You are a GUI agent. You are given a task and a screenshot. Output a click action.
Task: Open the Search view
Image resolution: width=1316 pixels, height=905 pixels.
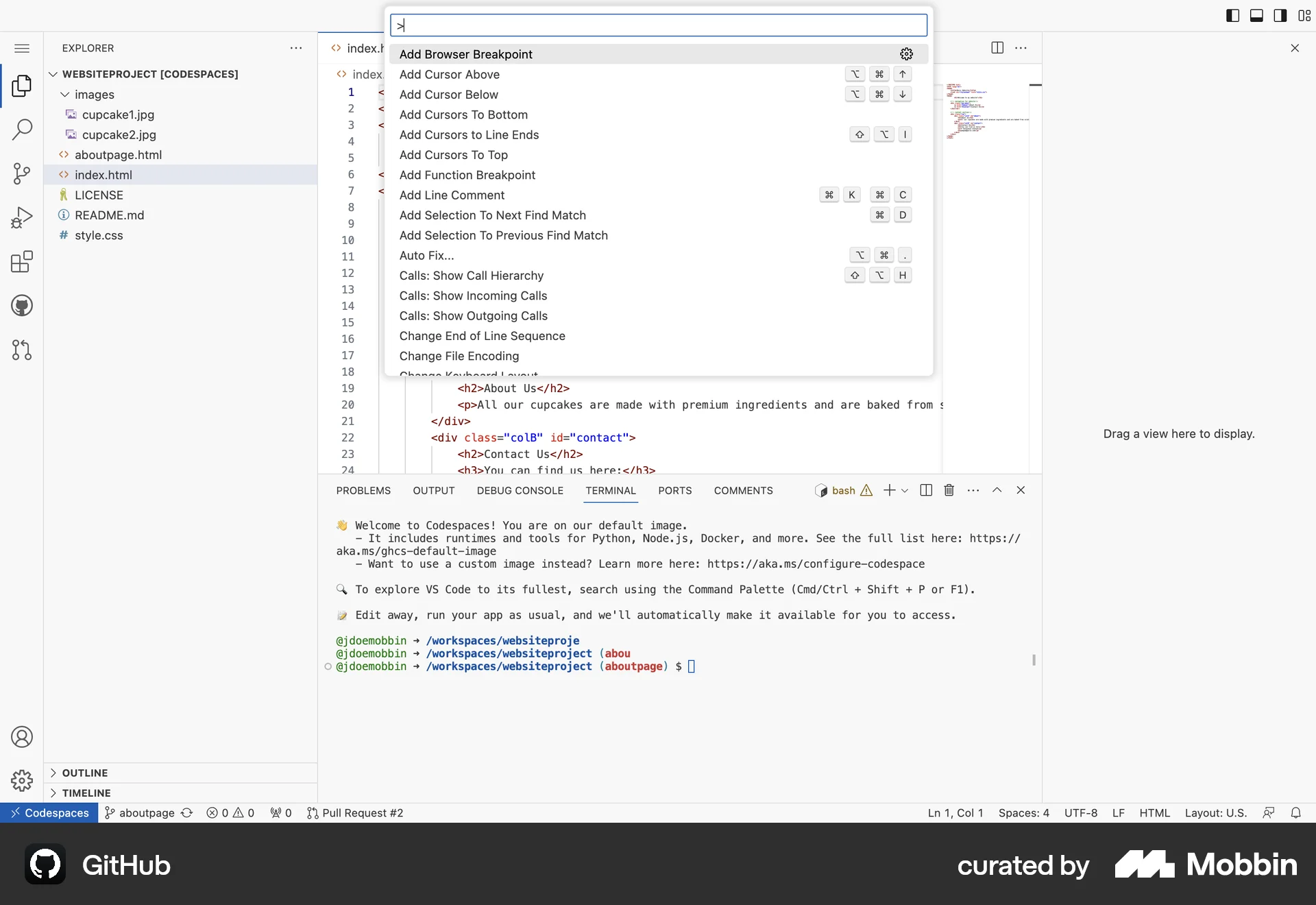pyautogui.click(x=22, y=129)
